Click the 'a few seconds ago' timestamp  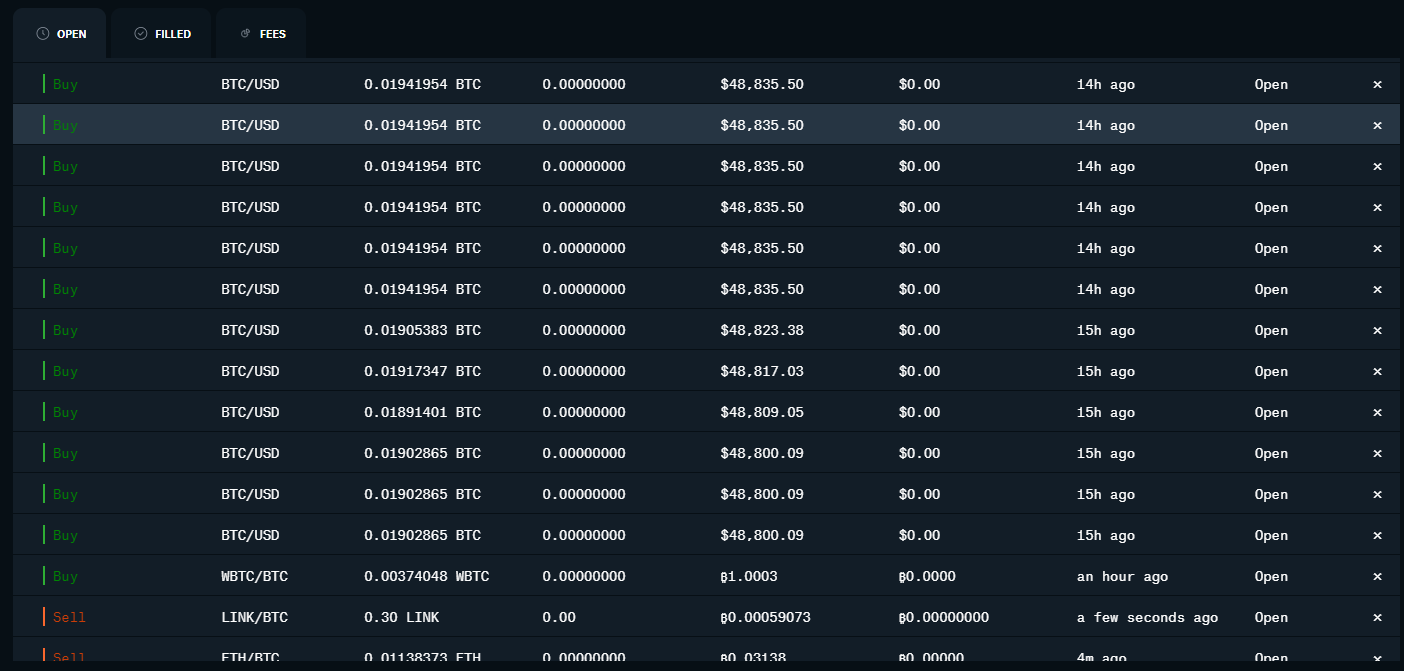[x=1147, y=617]
